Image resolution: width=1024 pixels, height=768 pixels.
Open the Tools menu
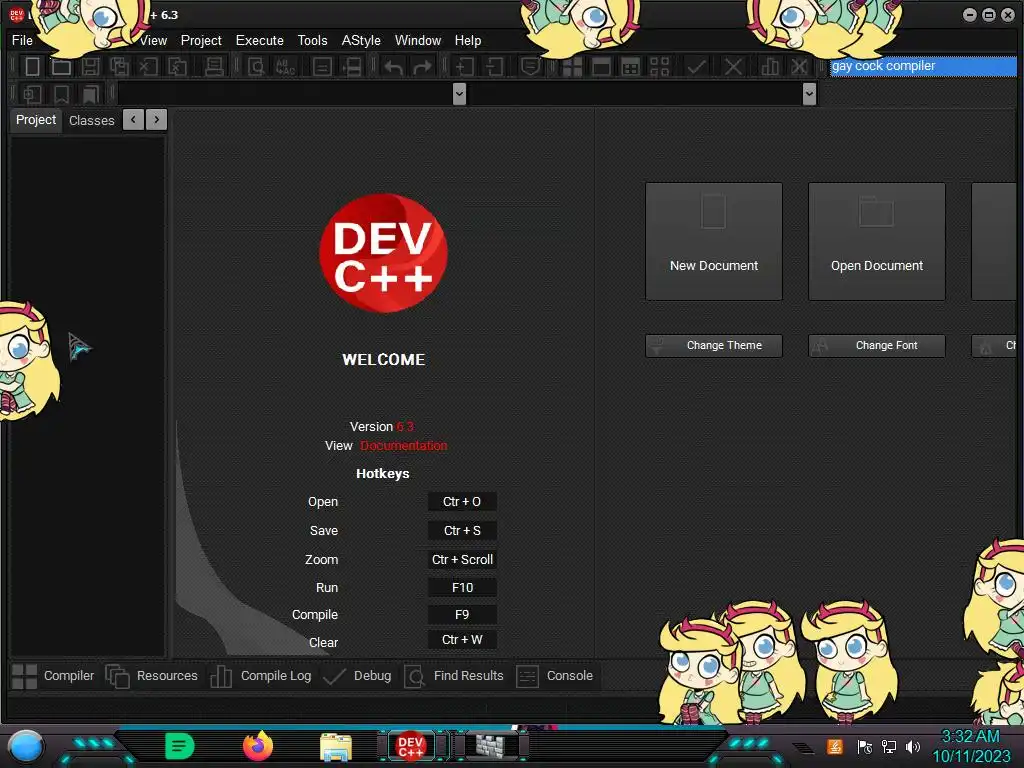click(x=312, y=40)
